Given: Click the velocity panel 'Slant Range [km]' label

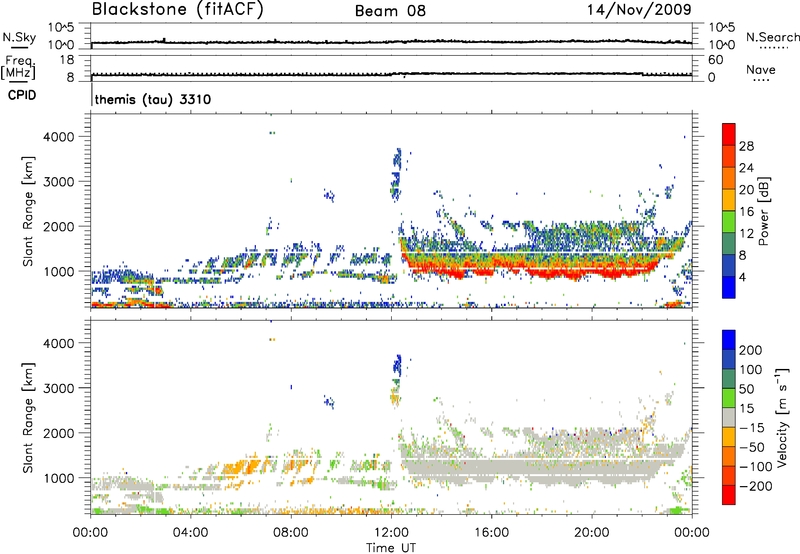Looking at the screenshot, I should click(28, 418).
